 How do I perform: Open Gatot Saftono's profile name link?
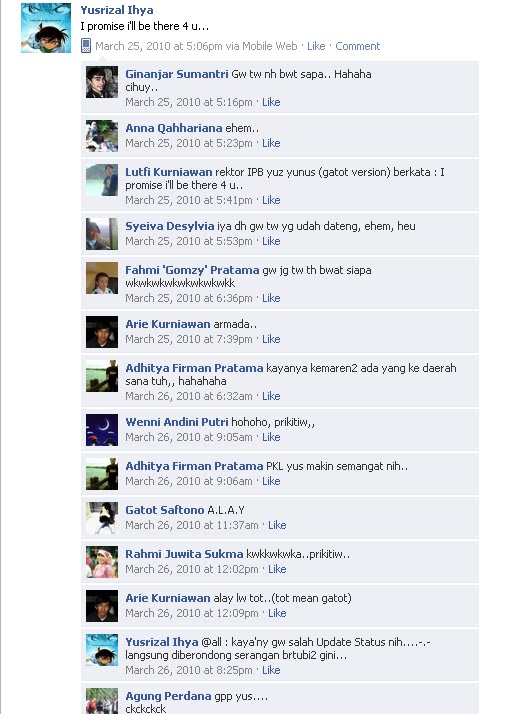(x=164, y=510)
